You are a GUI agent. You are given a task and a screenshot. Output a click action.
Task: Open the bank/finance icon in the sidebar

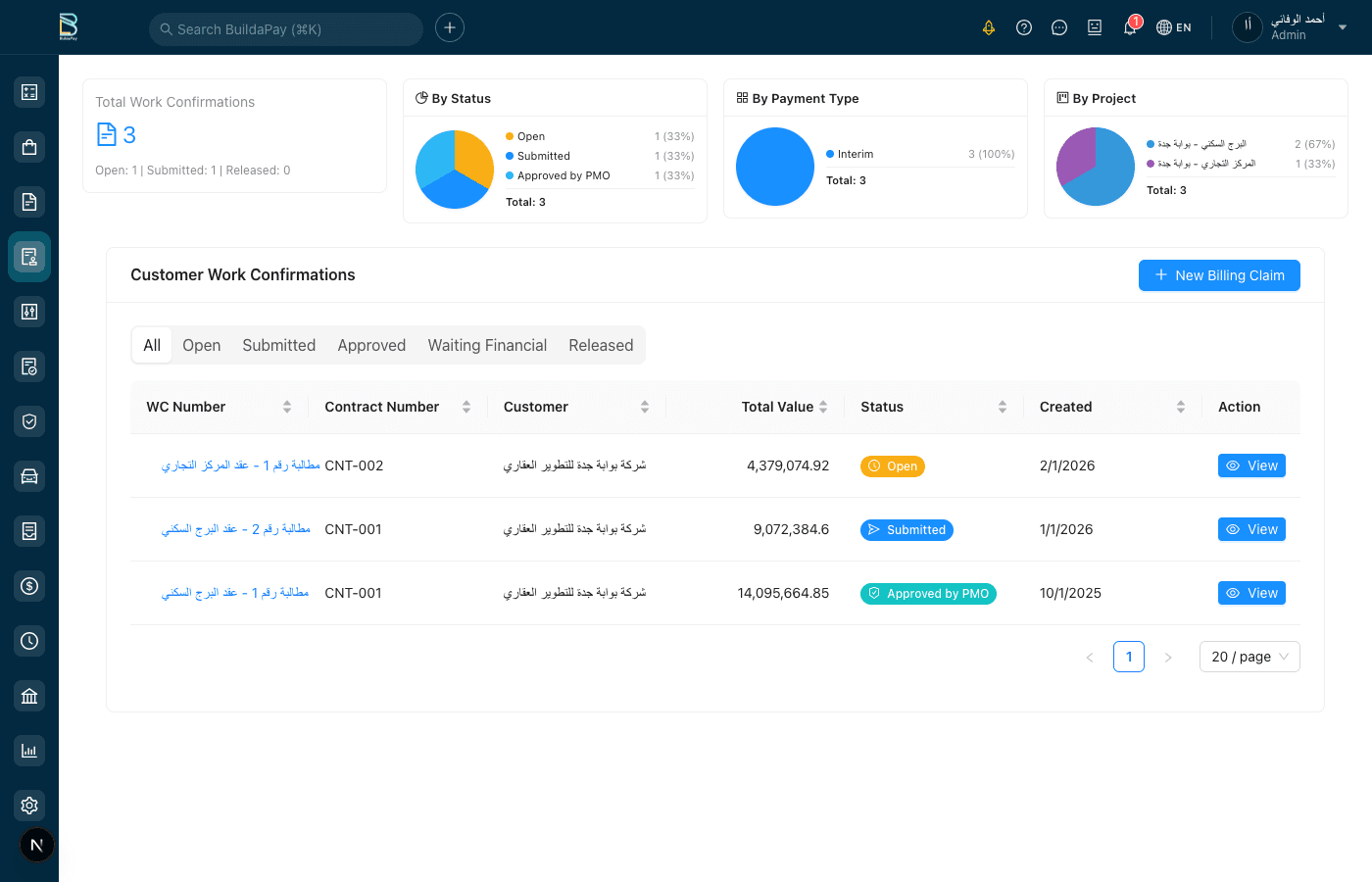click(x=29, y=695)
